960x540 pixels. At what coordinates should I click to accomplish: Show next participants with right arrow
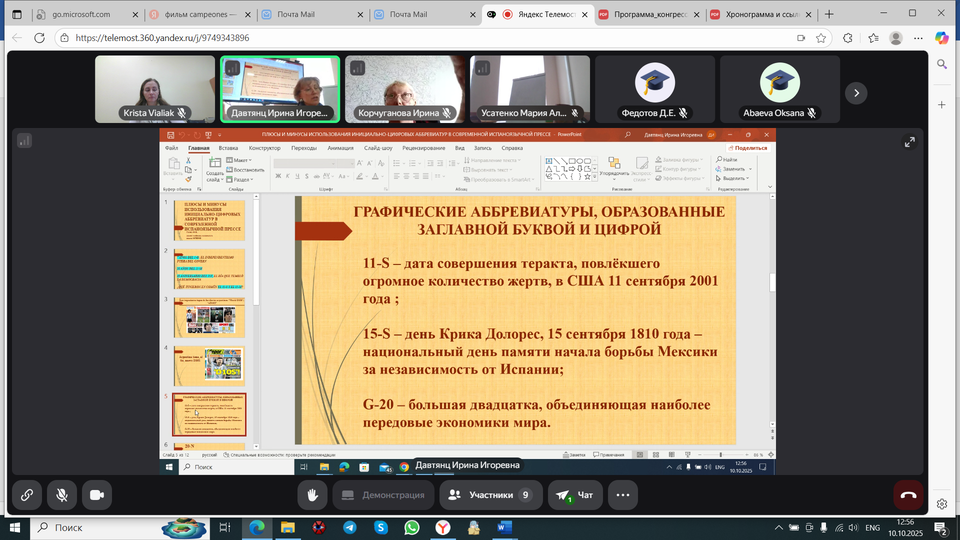pyautogui.click(x=856, y=93)
